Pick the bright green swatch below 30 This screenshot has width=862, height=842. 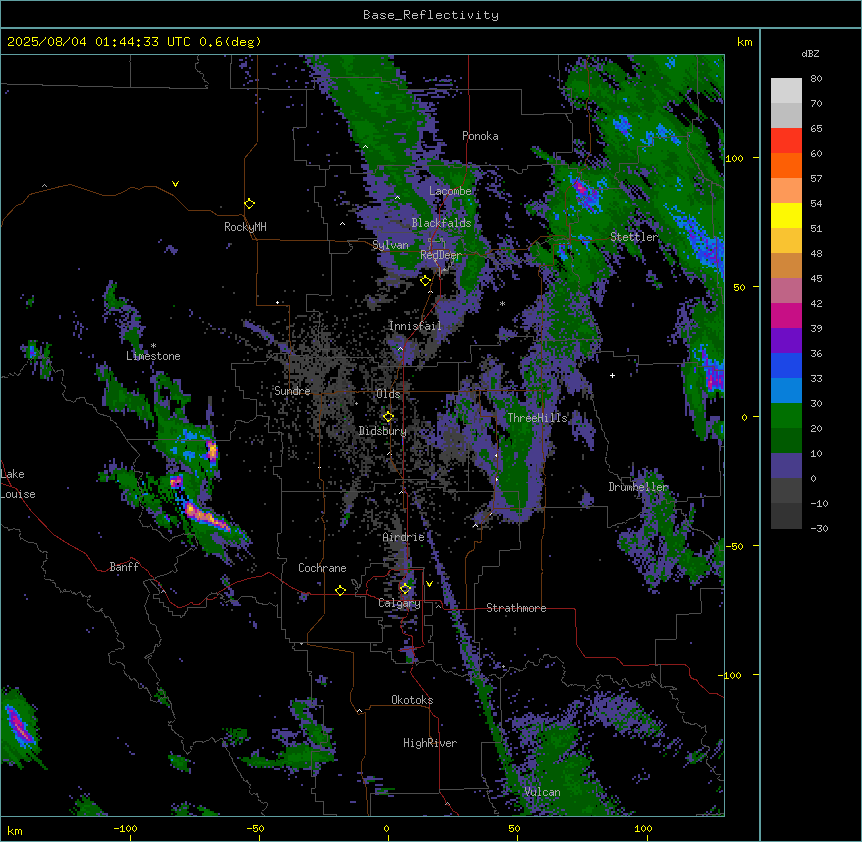click(x=786, y=416)
